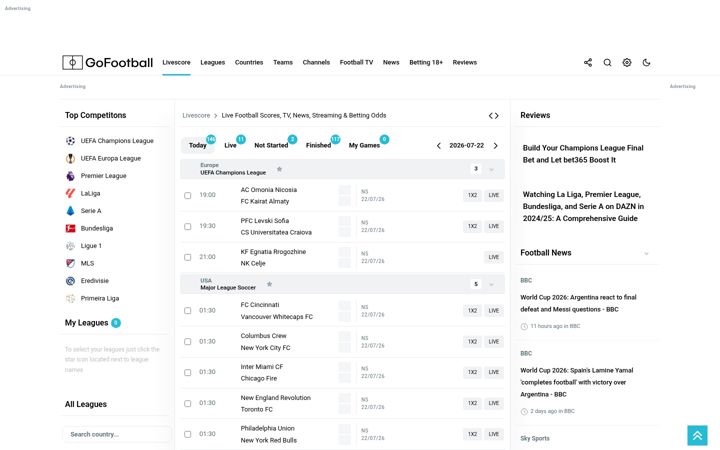Click the Search country input field
The image size is (720, 450).
pos(117,434)
